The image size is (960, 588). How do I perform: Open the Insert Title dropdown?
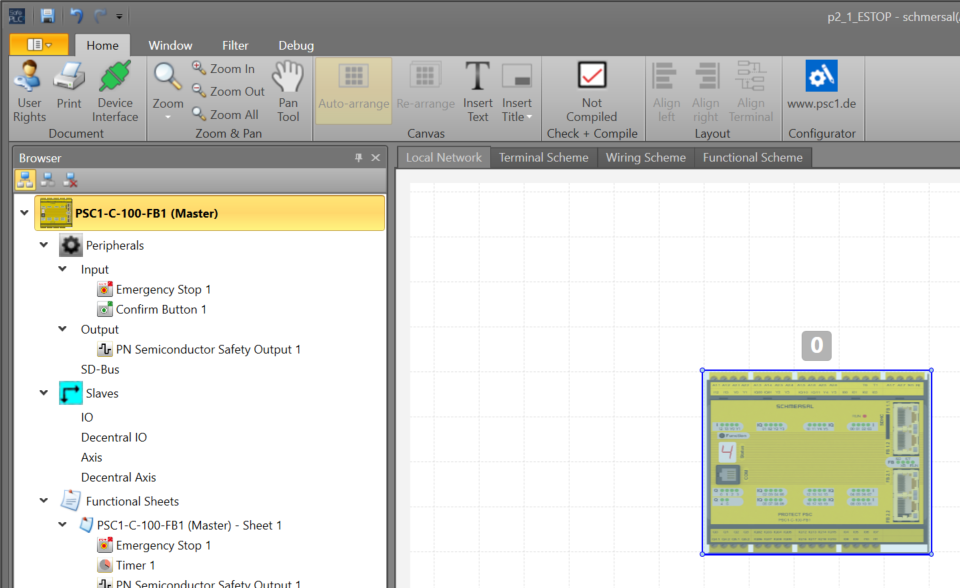tap(517, 92)
